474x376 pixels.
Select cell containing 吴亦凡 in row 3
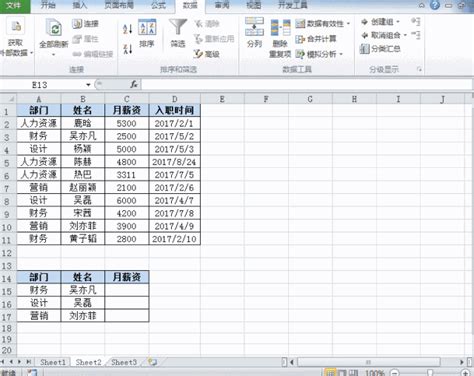pos(83,136)
